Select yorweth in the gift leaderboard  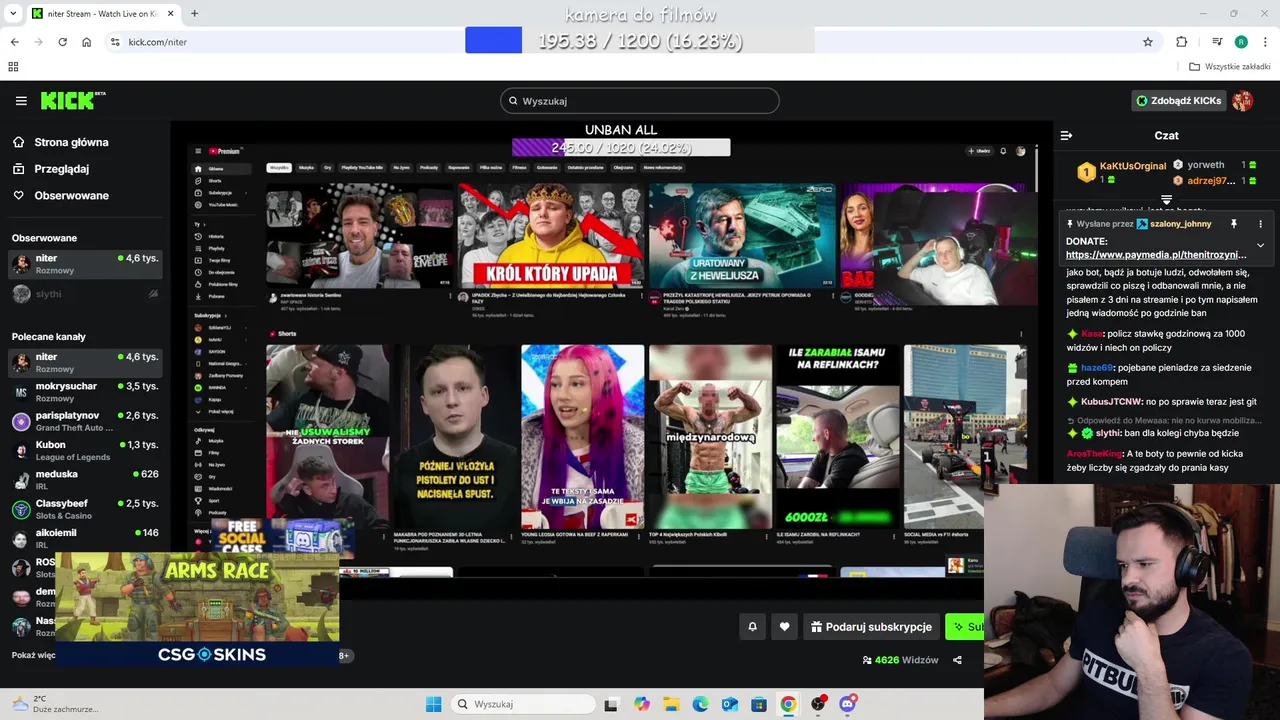click(1206, 165)
